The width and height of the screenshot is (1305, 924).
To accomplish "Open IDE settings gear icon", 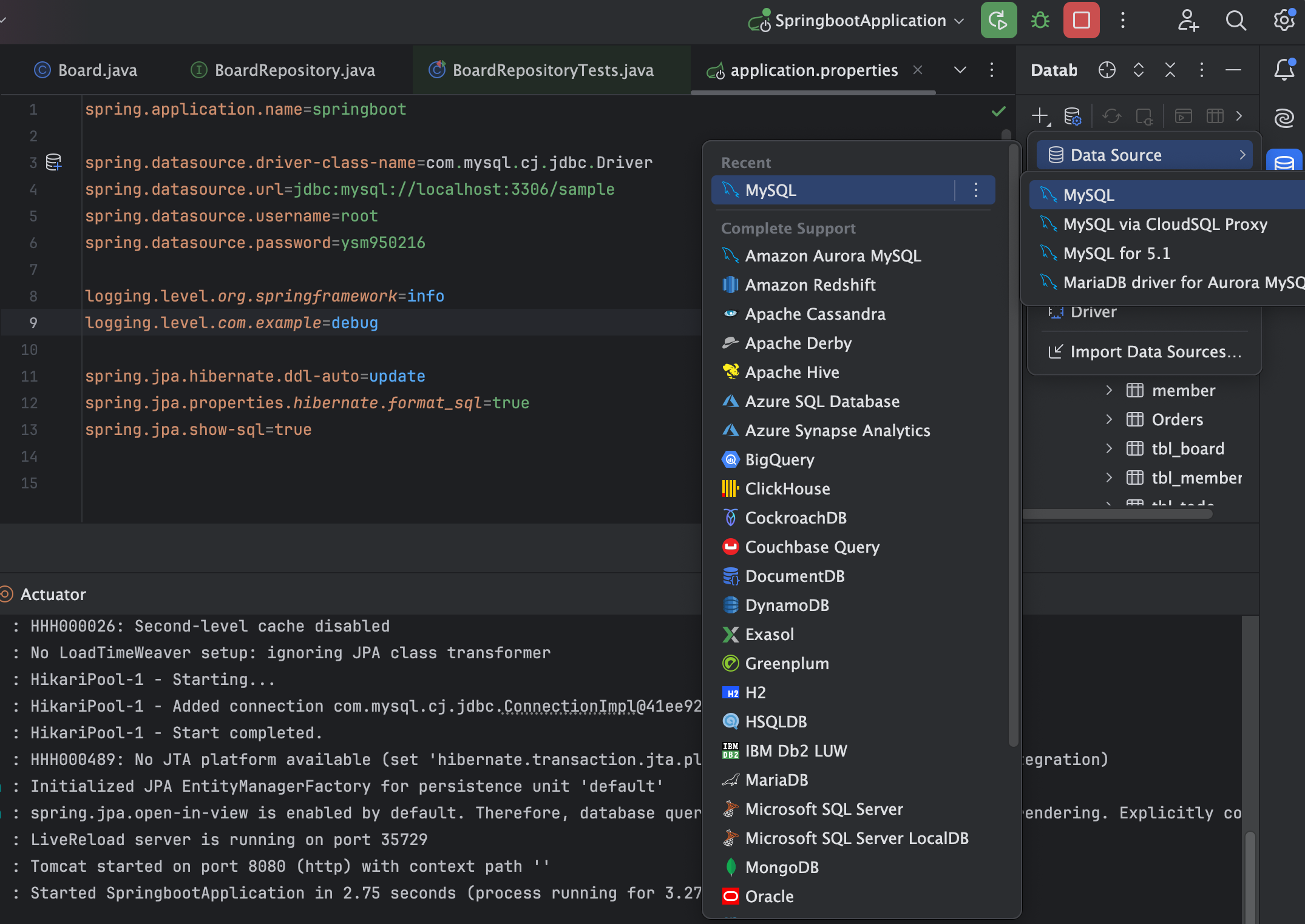I will [1284, 21].
